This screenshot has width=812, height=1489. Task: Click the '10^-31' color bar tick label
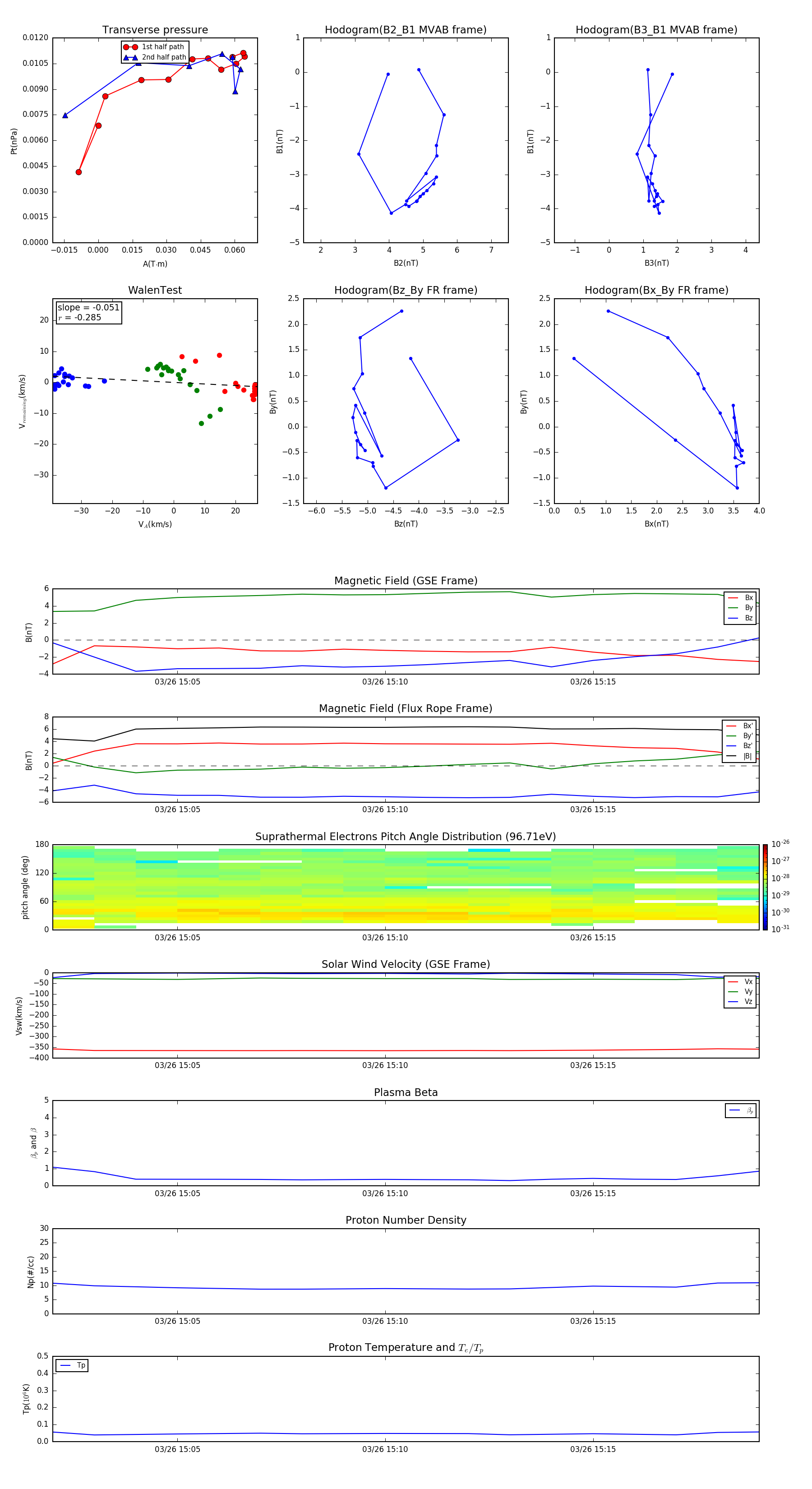(780, 929)
